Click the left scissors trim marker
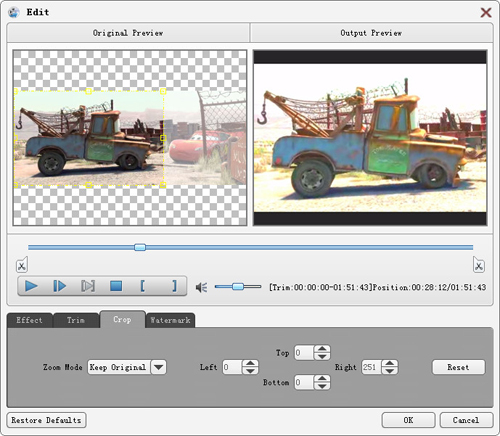This screenshot has height=436, width=500. 22,265
